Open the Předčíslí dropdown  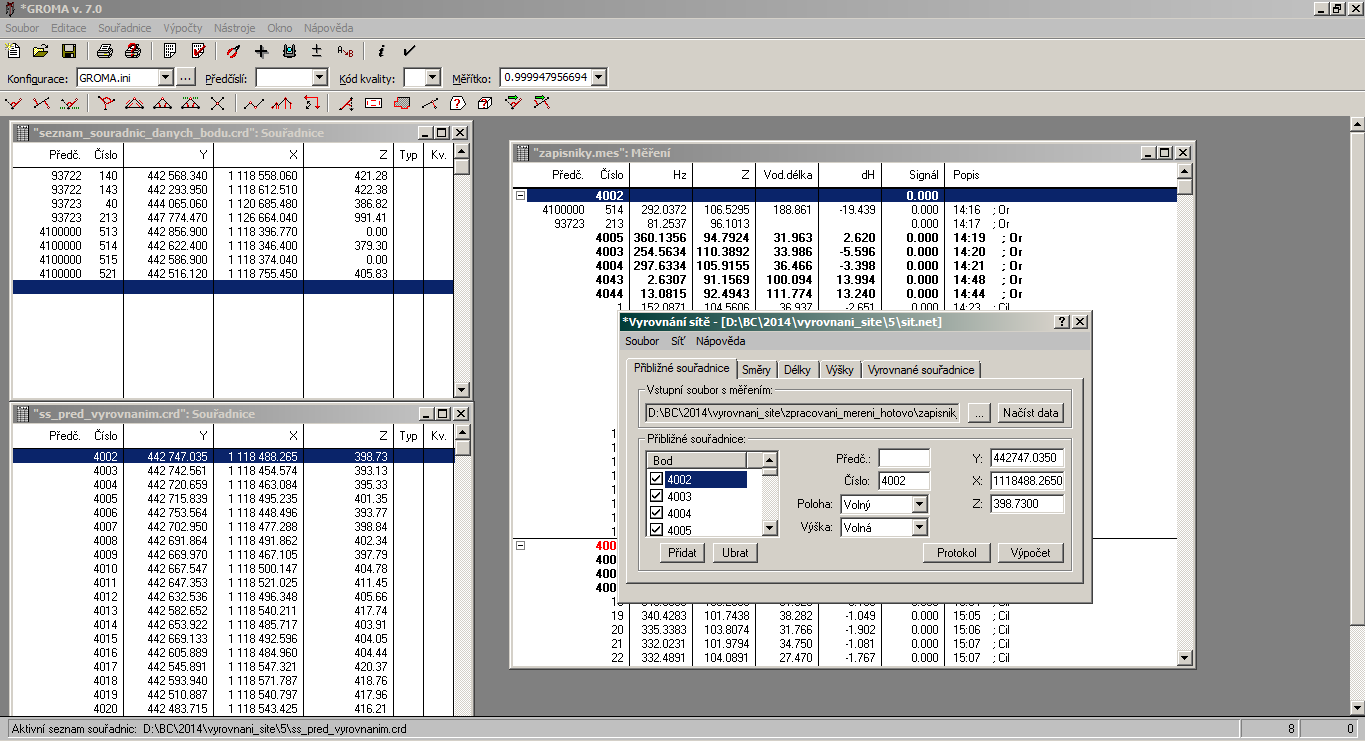tap(320, 77)
